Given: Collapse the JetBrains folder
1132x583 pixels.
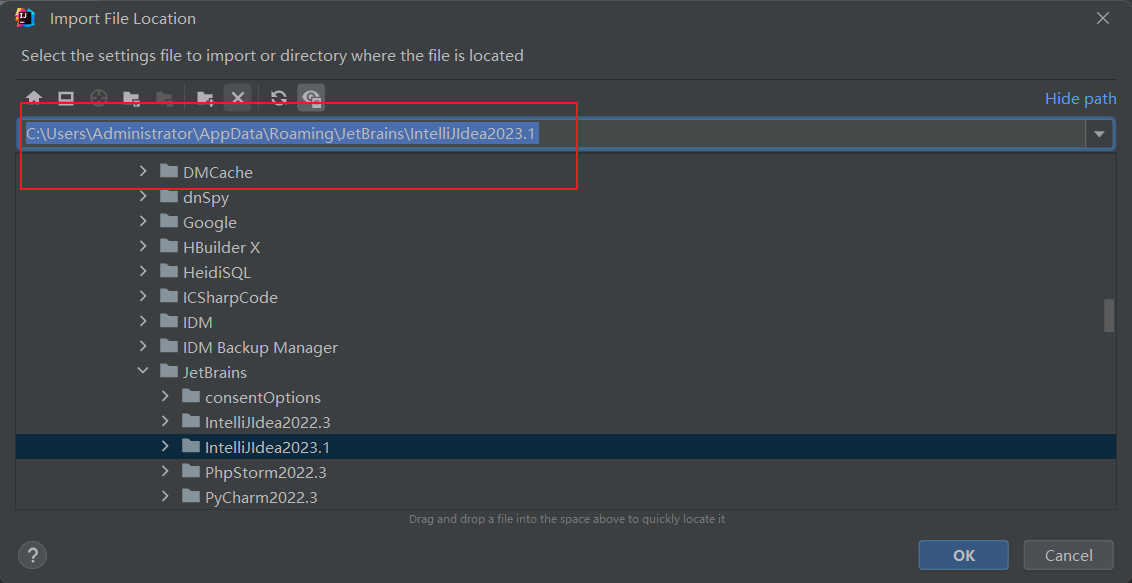Looking at the screenshot, I should [x=143, y=372].
